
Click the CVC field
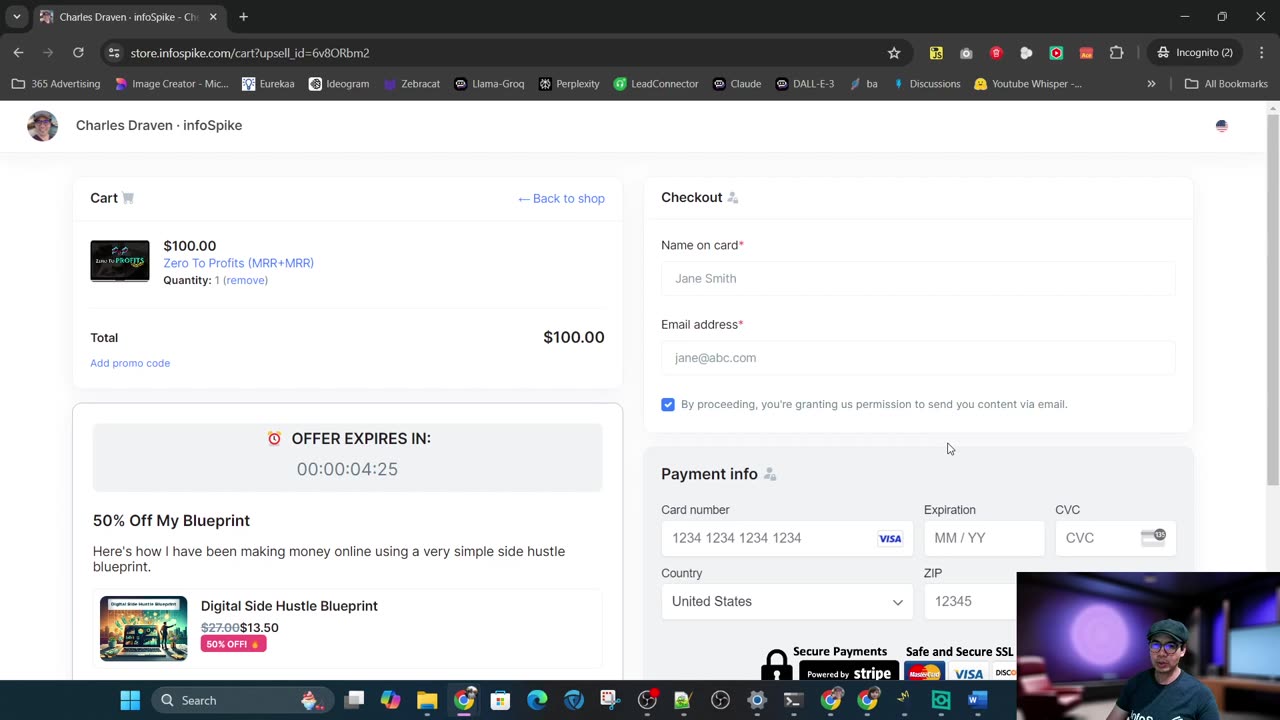click(1115, 538)
